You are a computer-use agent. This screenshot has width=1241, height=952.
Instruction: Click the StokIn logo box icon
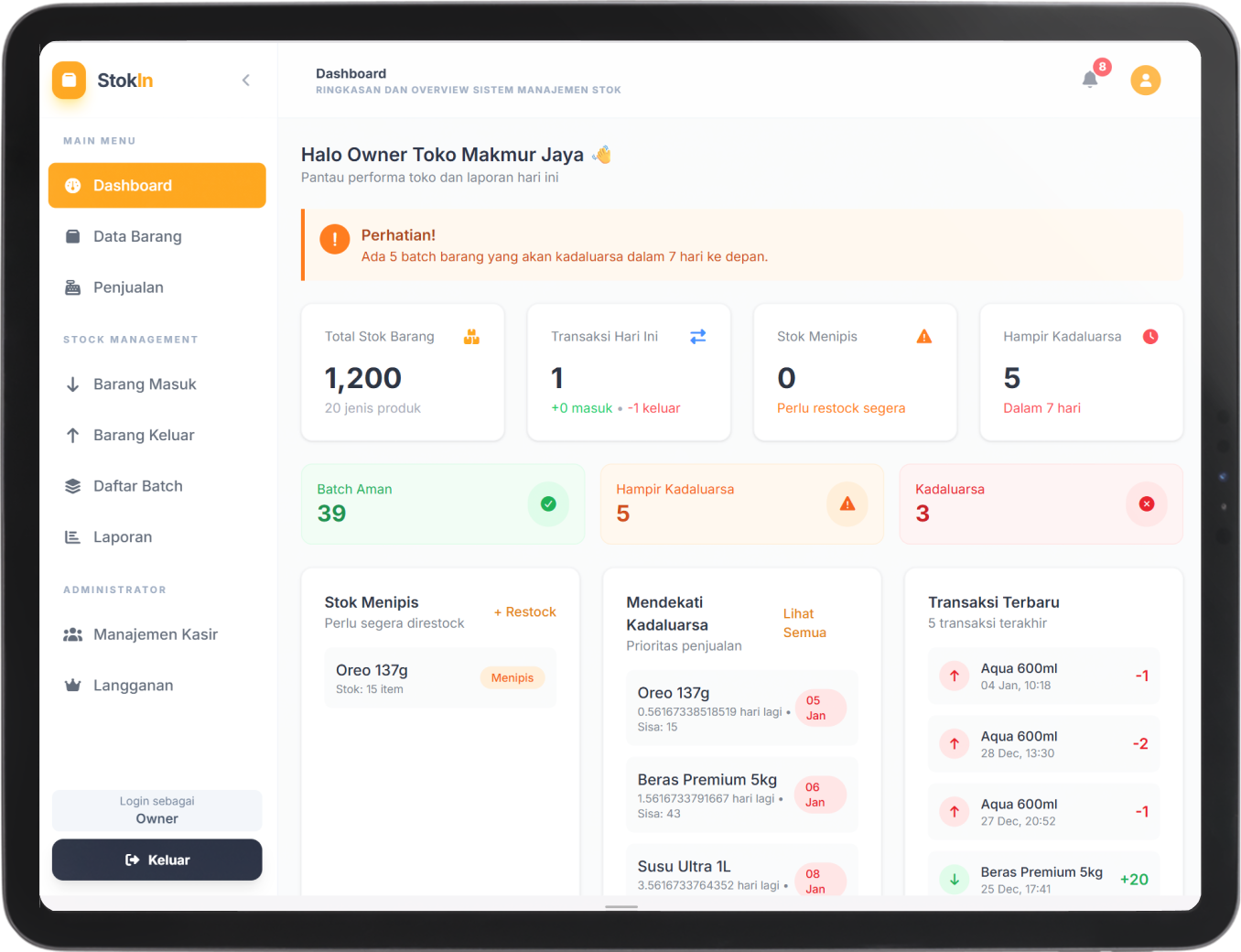[69, 80]
